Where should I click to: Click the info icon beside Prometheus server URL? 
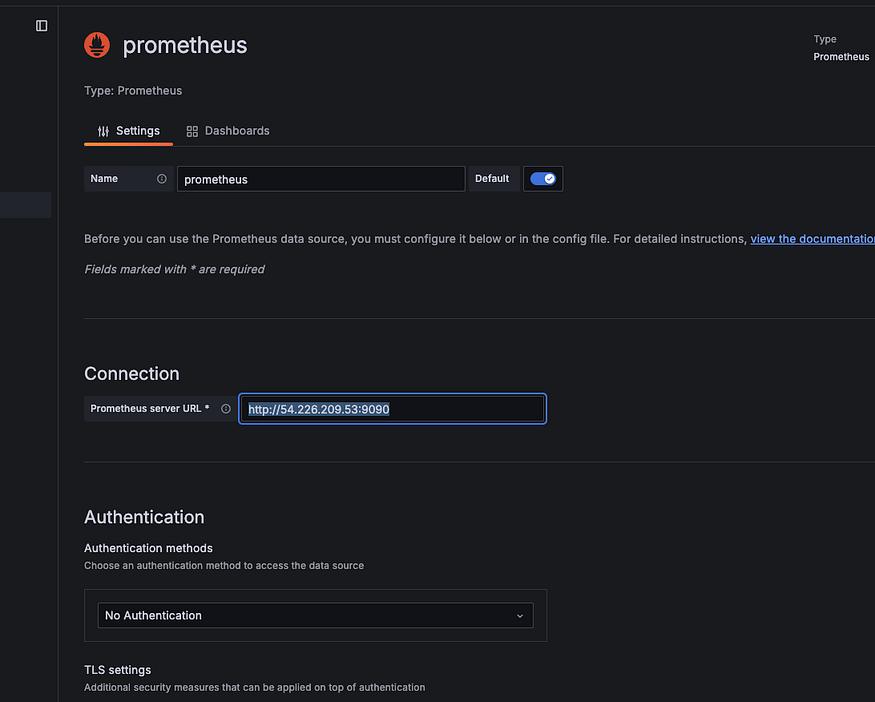(226, 409)
